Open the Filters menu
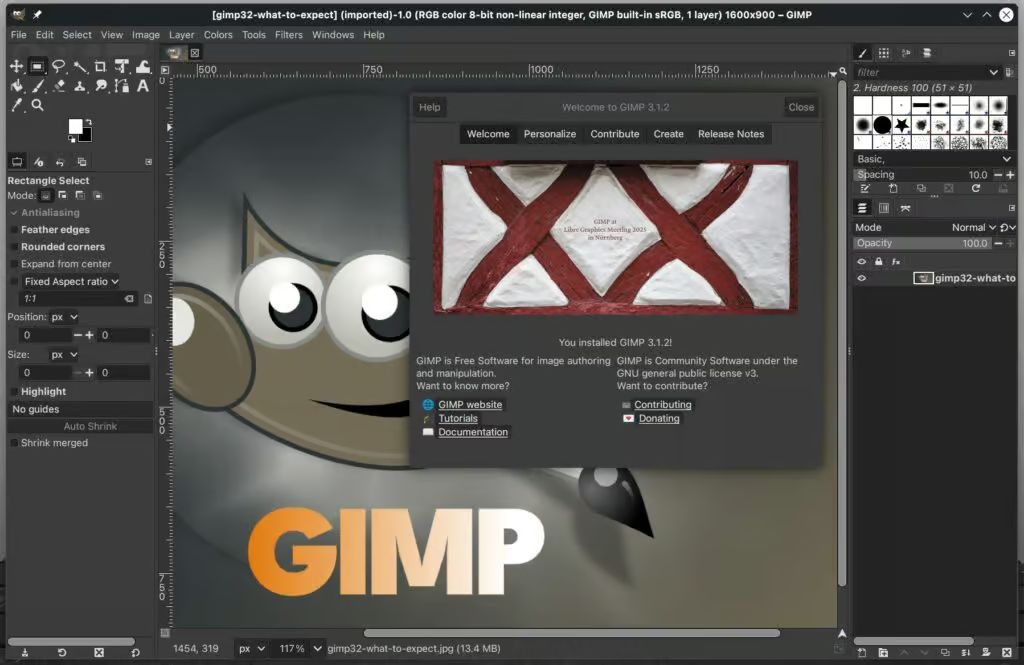1024x665 pixels. (288, 34)
